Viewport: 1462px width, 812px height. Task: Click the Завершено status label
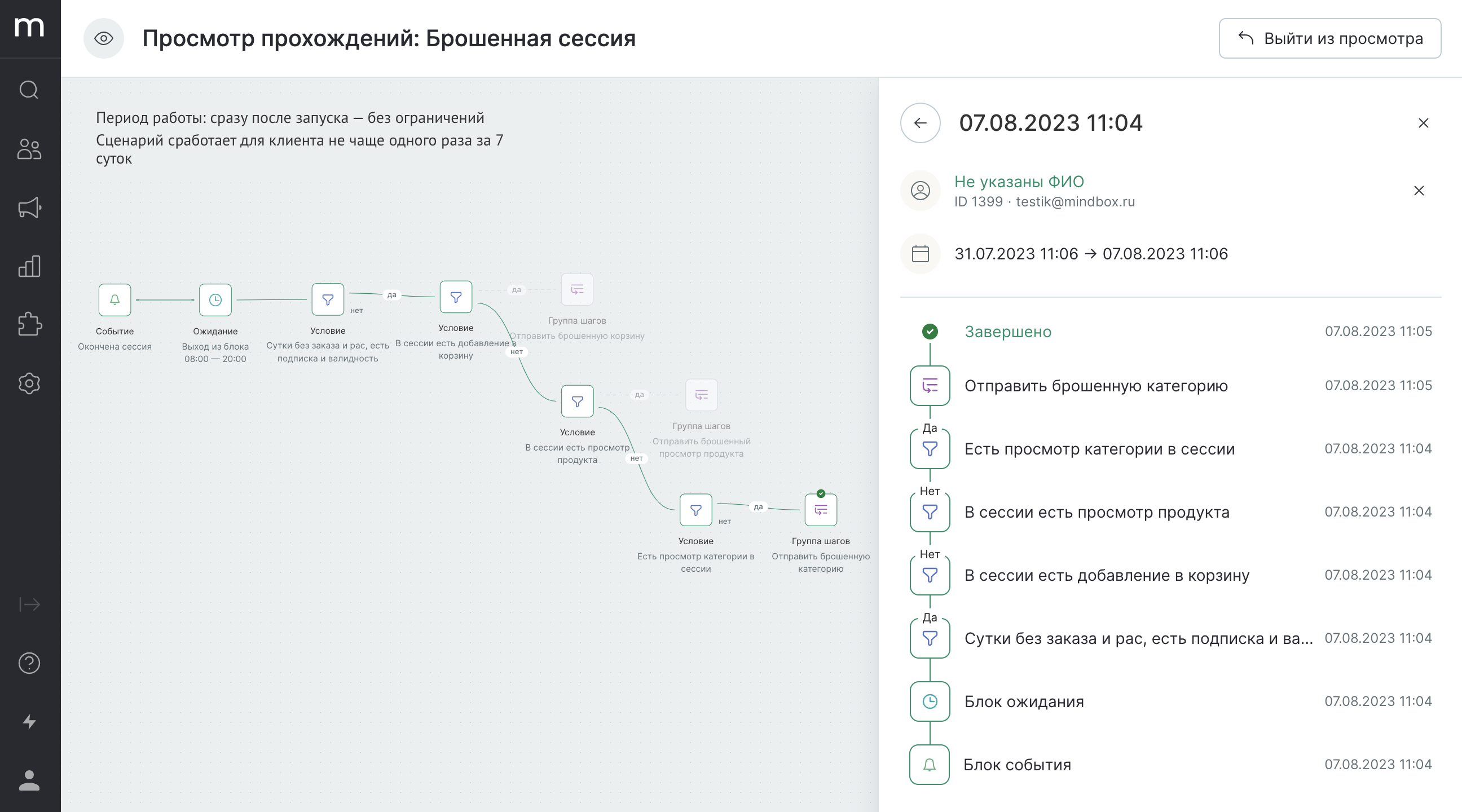pyautogui.click(x=1008, y=332)
